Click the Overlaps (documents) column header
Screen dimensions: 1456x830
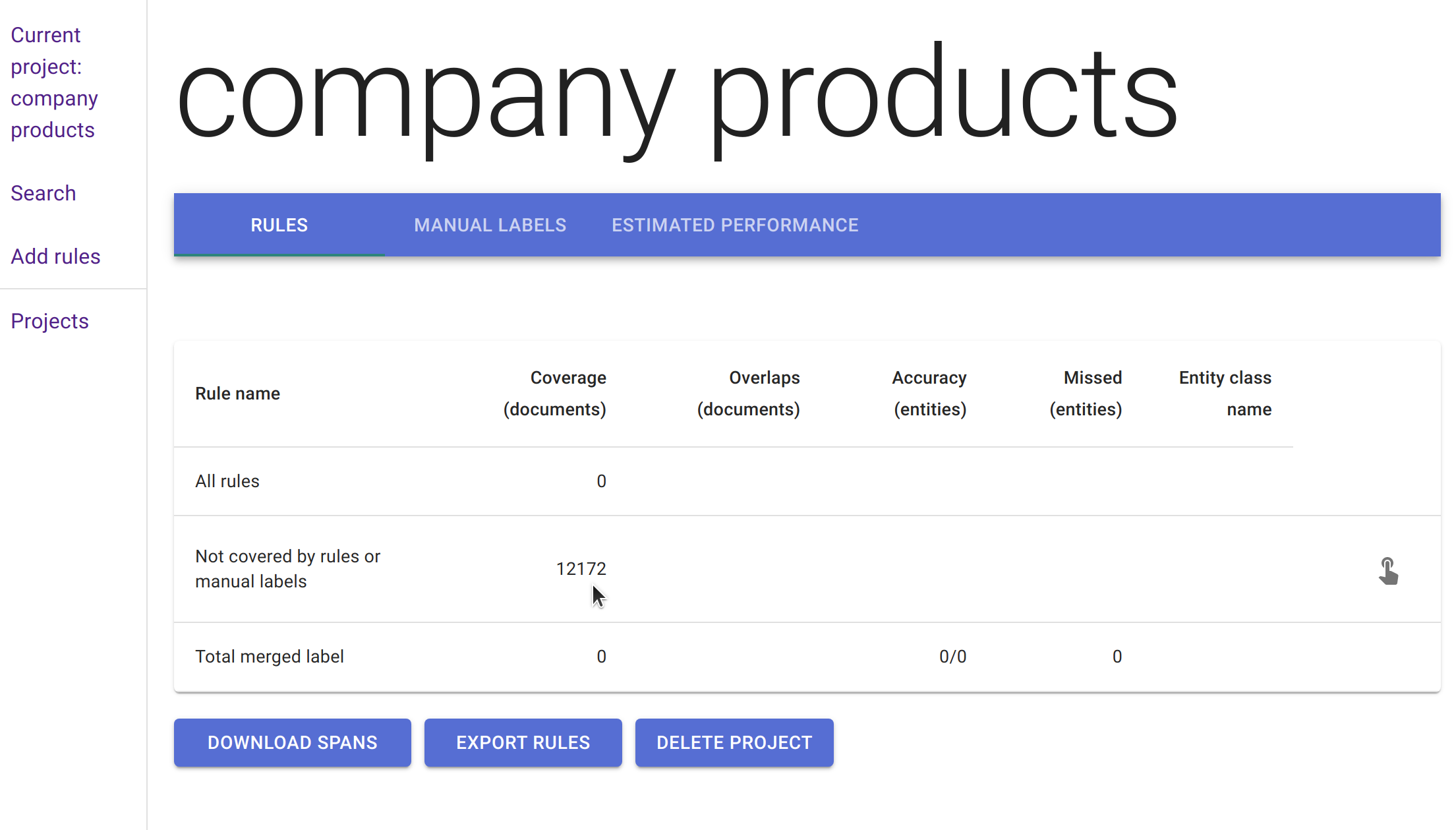click(x=748, y=394)
